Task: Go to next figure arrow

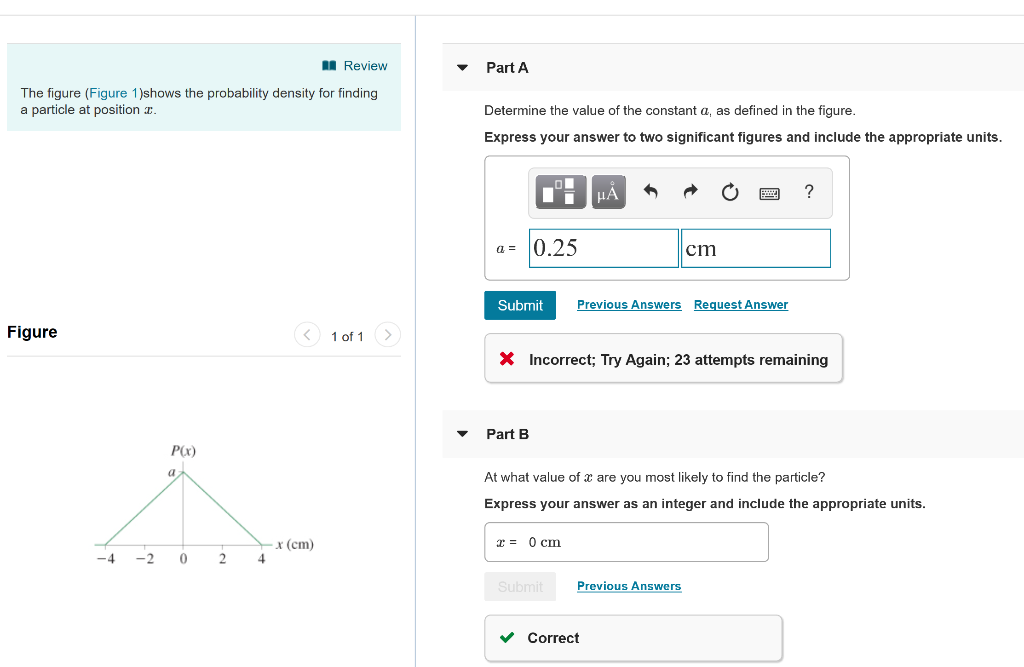Action: click(x=388, y=334)
